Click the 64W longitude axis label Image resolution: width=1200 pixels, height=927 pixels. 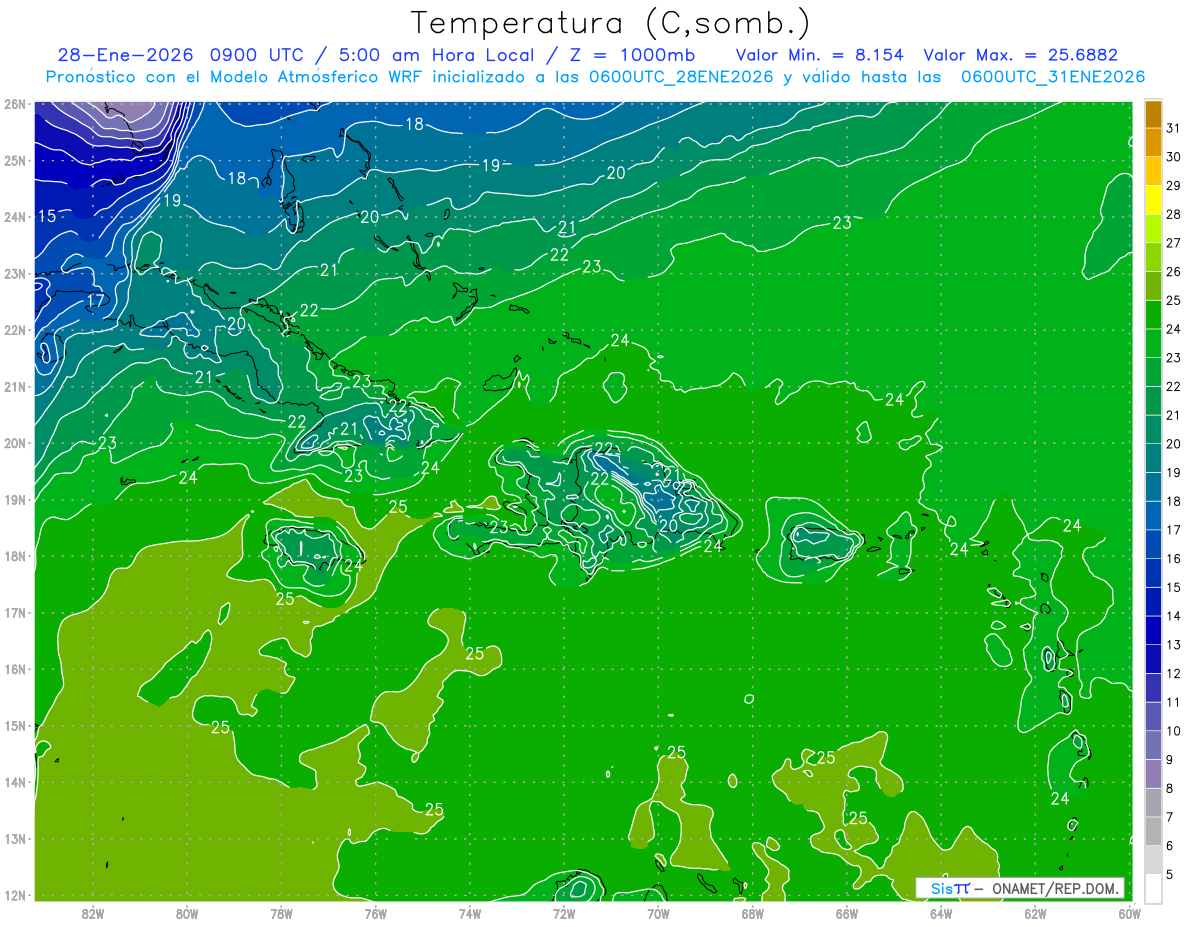pos(940,914)
